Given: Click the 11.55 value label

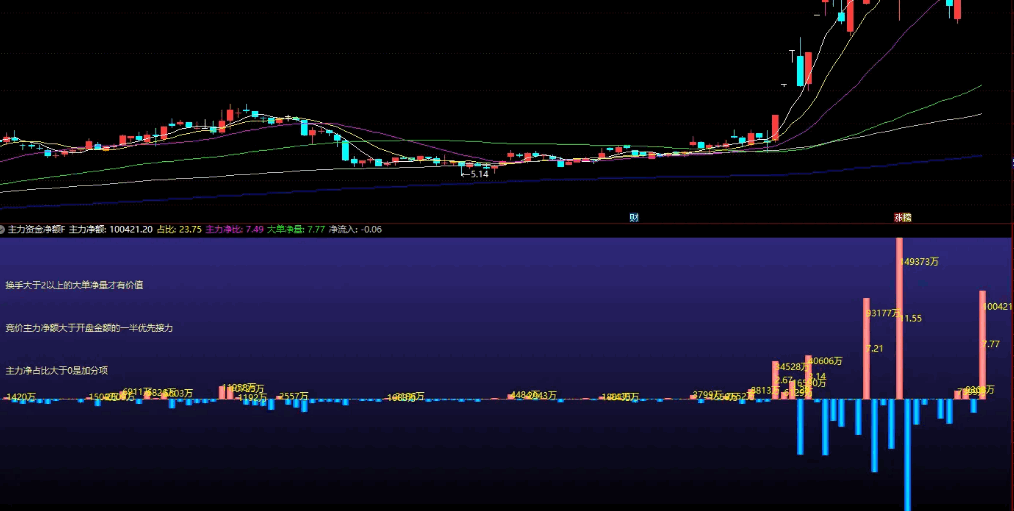Looking at the screenshot, I should pyautogui.click(x=911, y=318).
